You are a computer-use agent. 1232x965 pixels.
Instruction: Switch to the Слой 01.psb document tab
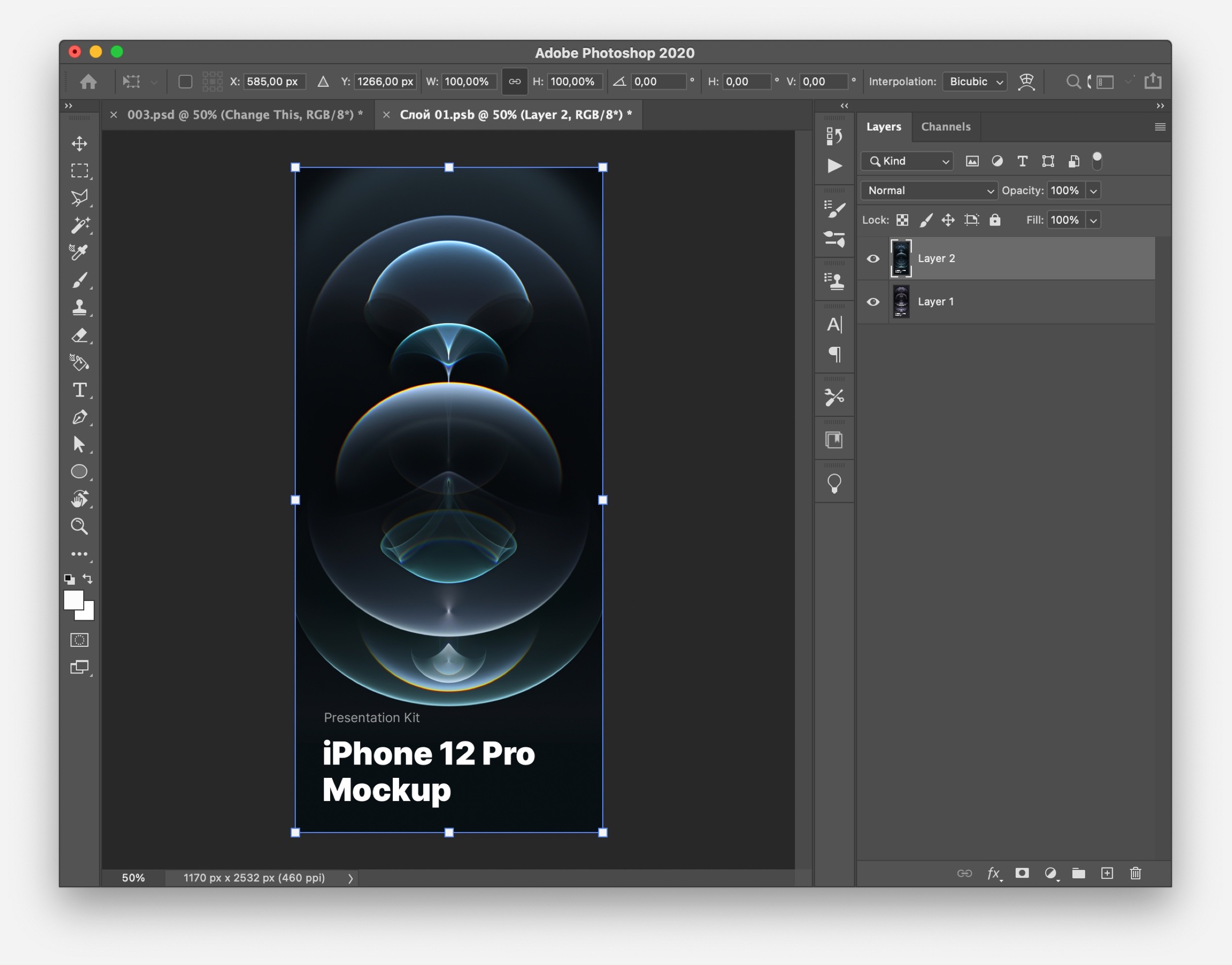(516, 115)
